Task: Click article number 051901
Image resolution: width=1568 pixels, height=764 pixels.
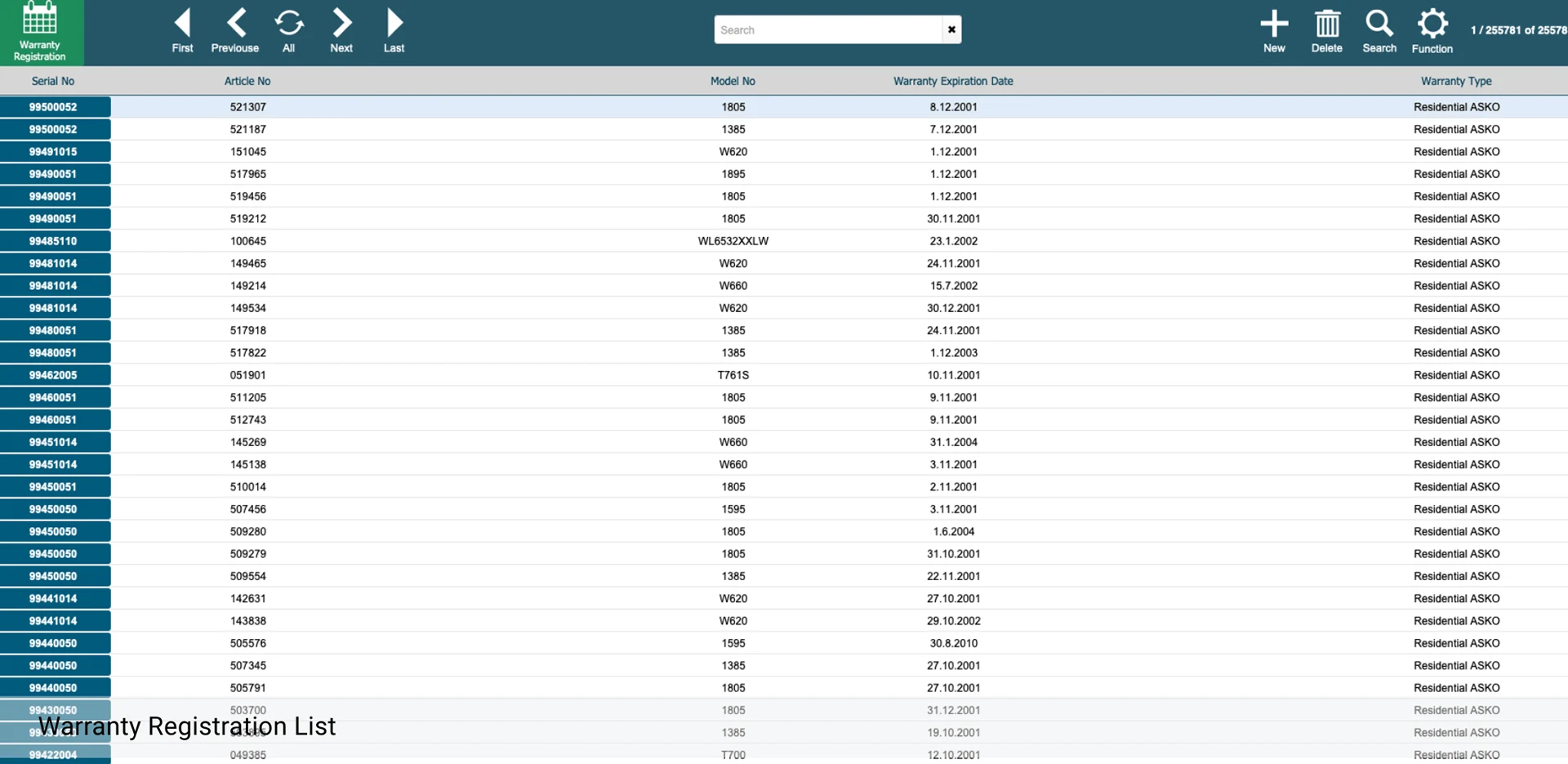Action: (x=248, y=375)
